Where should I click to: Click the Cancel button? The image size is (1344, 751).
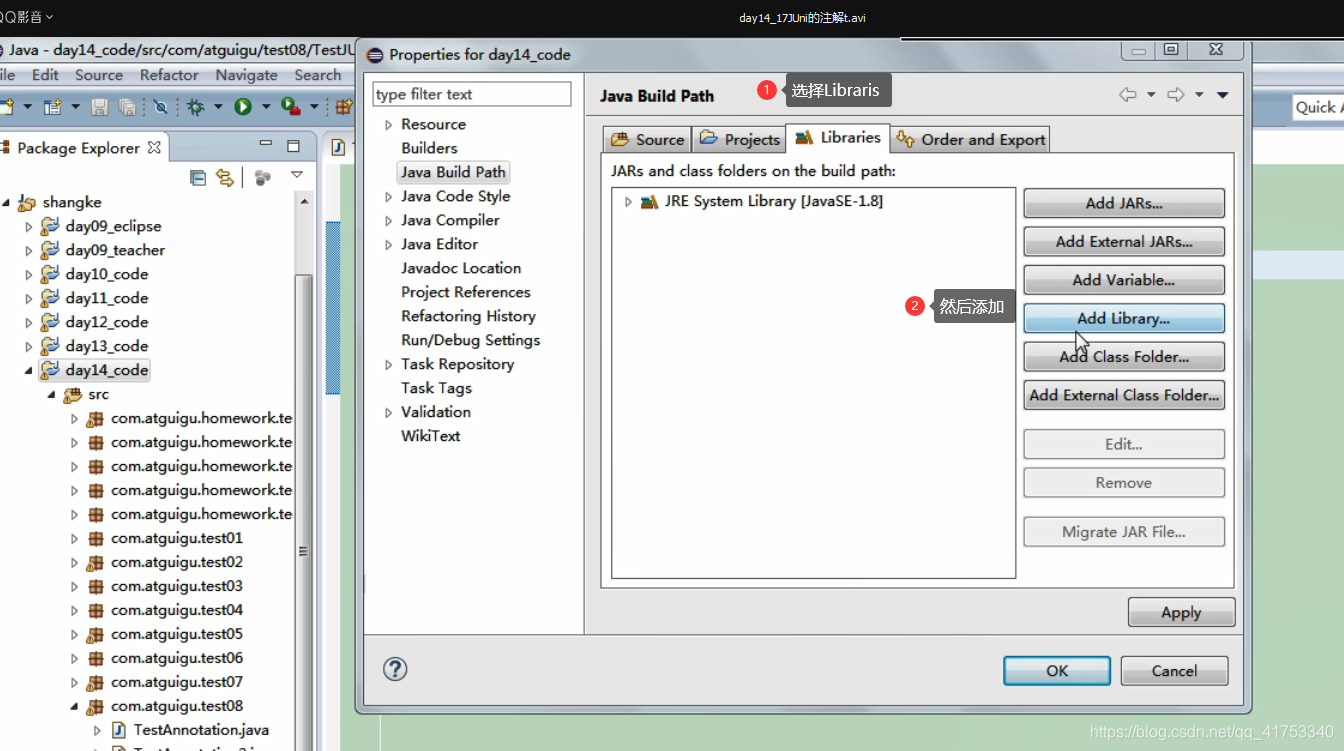coord(1174,670)
